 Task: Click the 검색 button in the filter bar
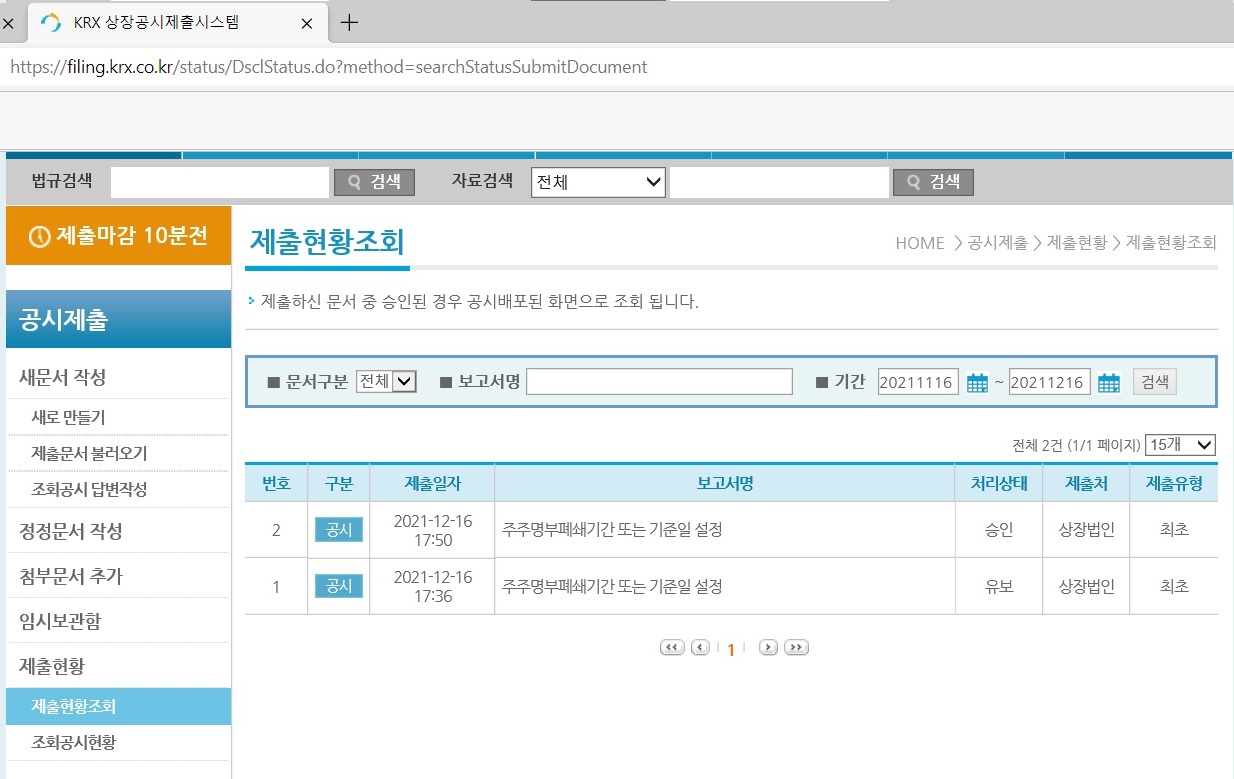1155,381
